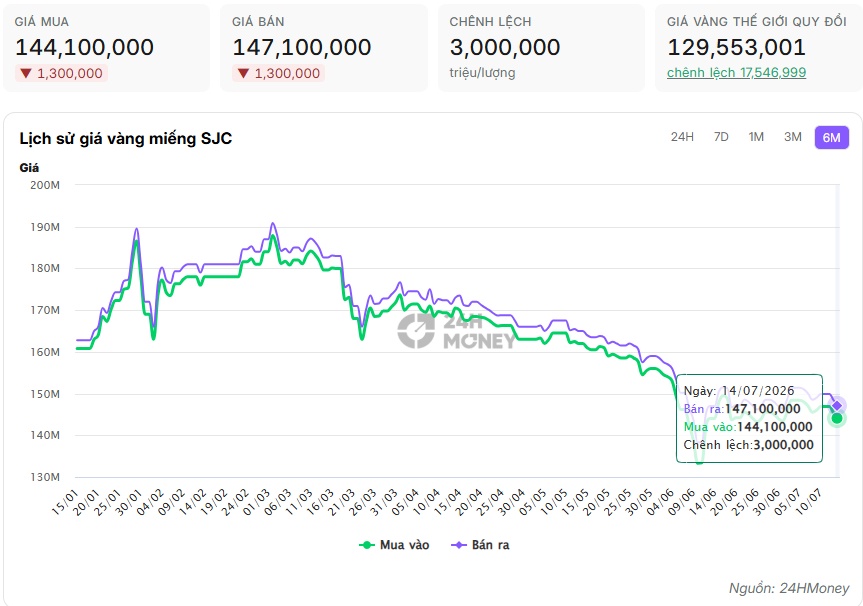This screenshot has width=863, height=606.
Task: Select the Giá Mua value 144,100,000
Action: click(x=84, y=47)
